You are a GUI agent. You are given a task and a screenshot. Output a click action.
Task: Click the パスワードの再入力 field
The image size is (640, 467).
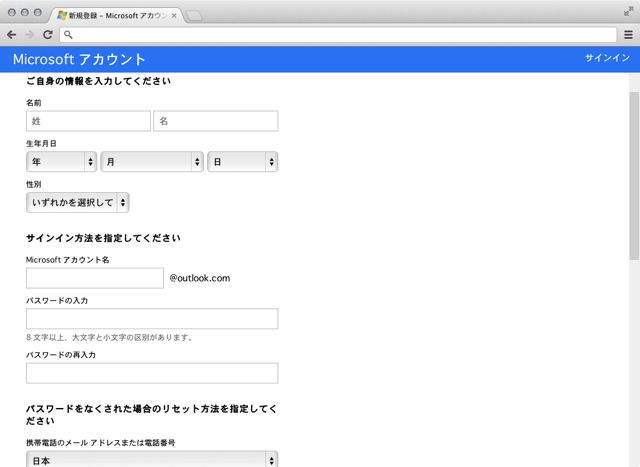click(152, 373)
